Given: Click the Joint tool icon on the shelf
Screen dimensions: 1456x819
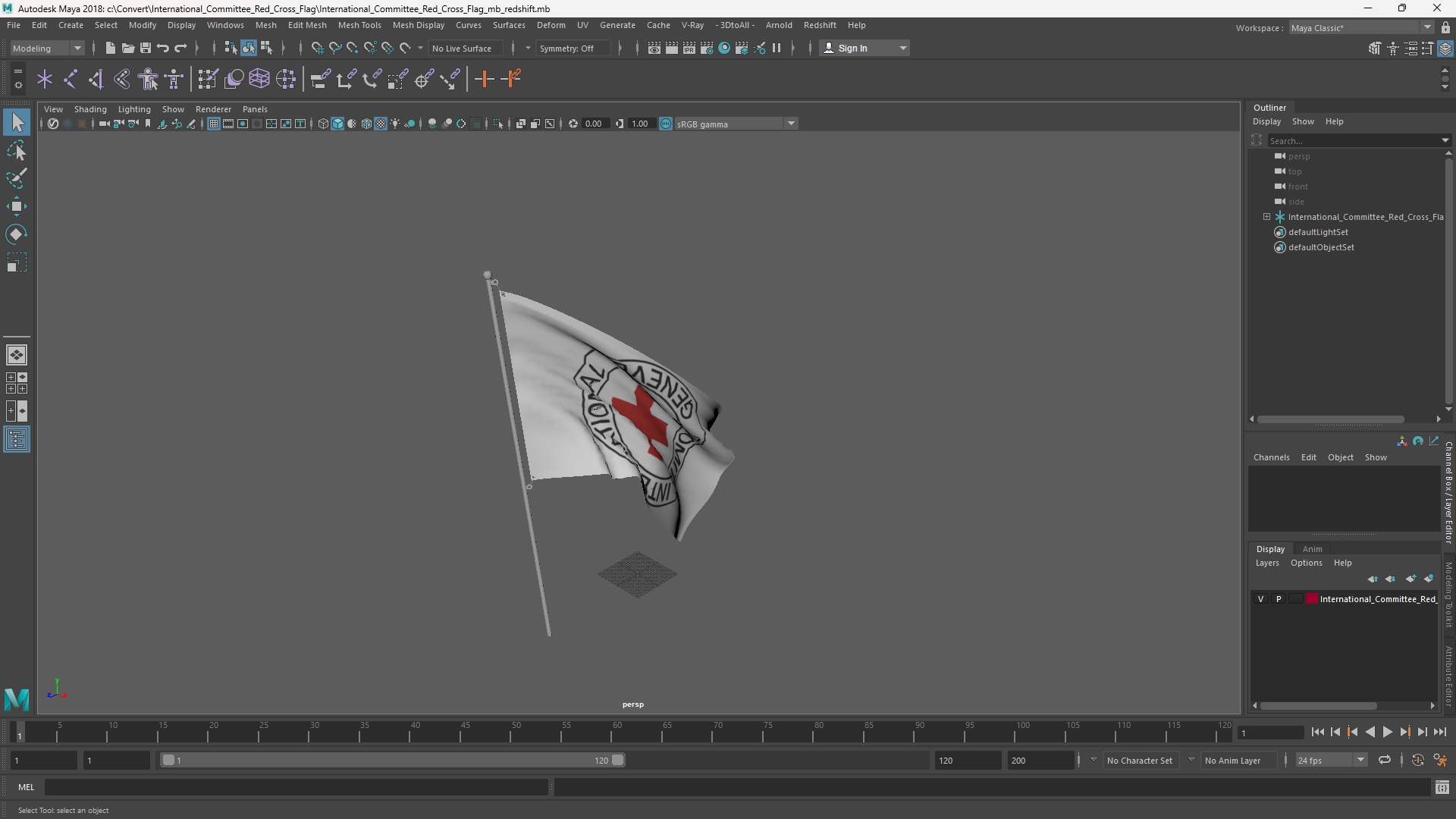Looking at the screenshot, I should (71, 79).
